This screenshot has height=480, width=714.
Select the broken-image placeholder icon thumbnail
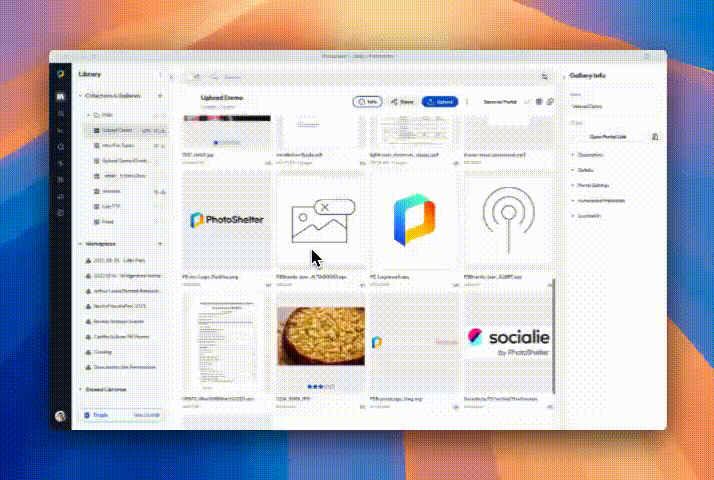[x=321, y=220]
